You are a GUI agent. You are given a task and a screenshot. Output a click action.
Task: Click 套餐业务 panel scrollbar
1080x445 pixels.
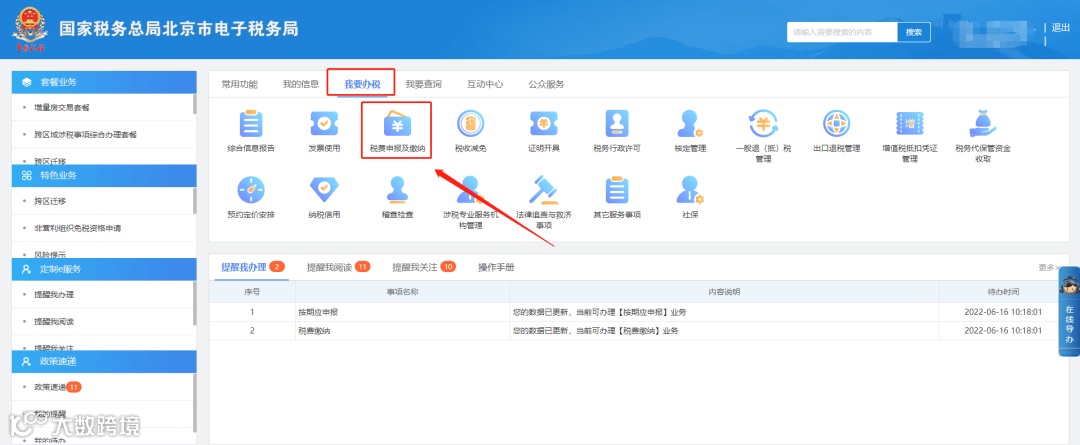pos(194,105)
